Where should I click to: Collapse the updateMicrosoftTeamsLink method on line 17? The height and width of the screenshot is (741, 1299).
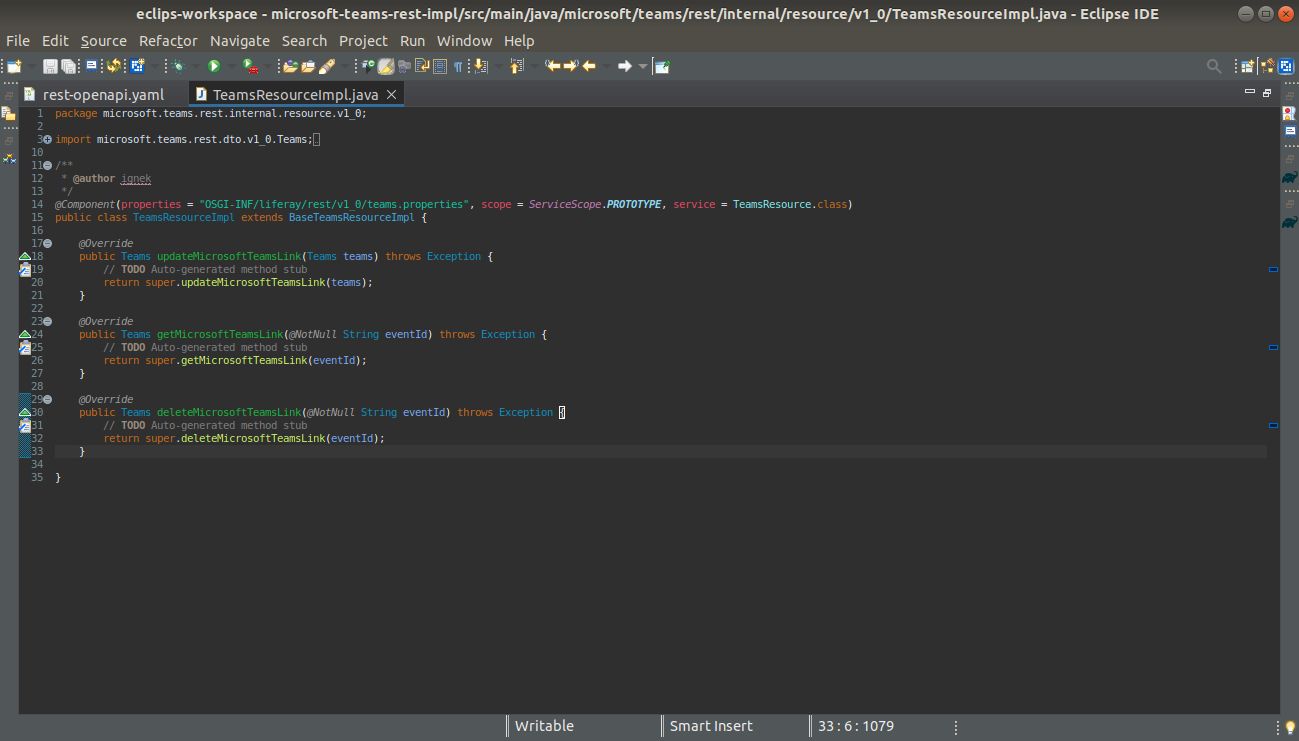47,244
